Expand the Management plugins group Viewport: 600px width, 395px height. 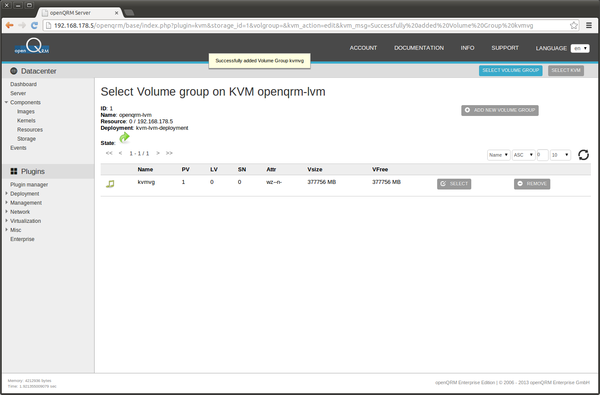[x=7, y=202]
